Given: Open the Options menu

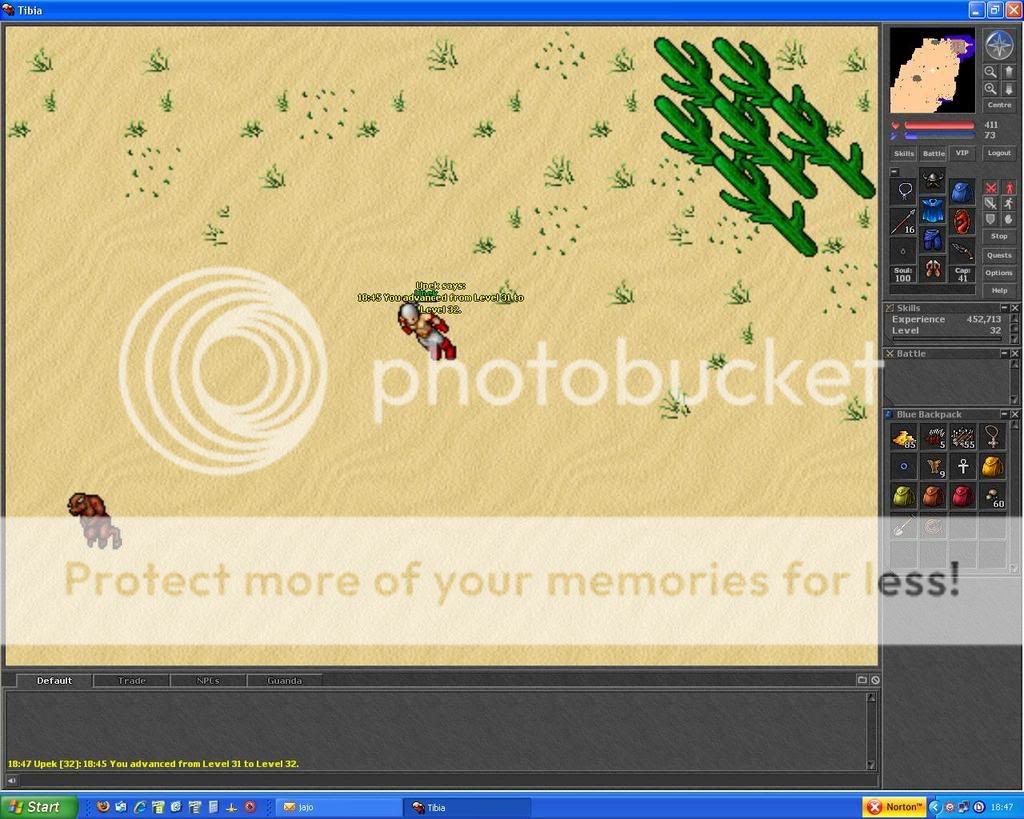Looking at the screenshot, I should (x=999, y=273).
